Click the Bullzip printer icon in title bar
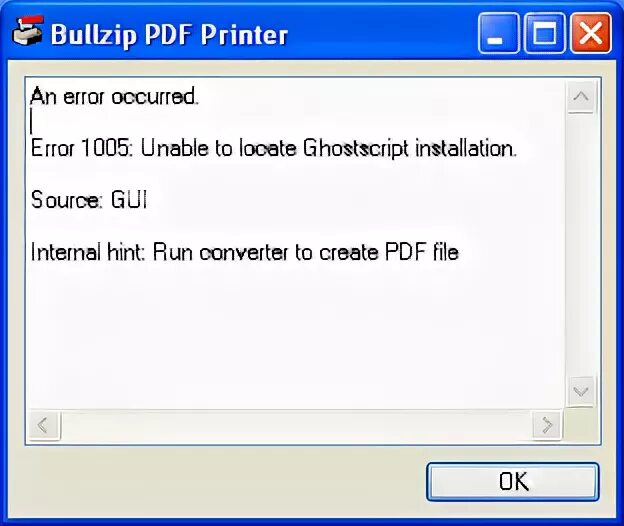The image size is (624, 526). (x=27, y=32)
